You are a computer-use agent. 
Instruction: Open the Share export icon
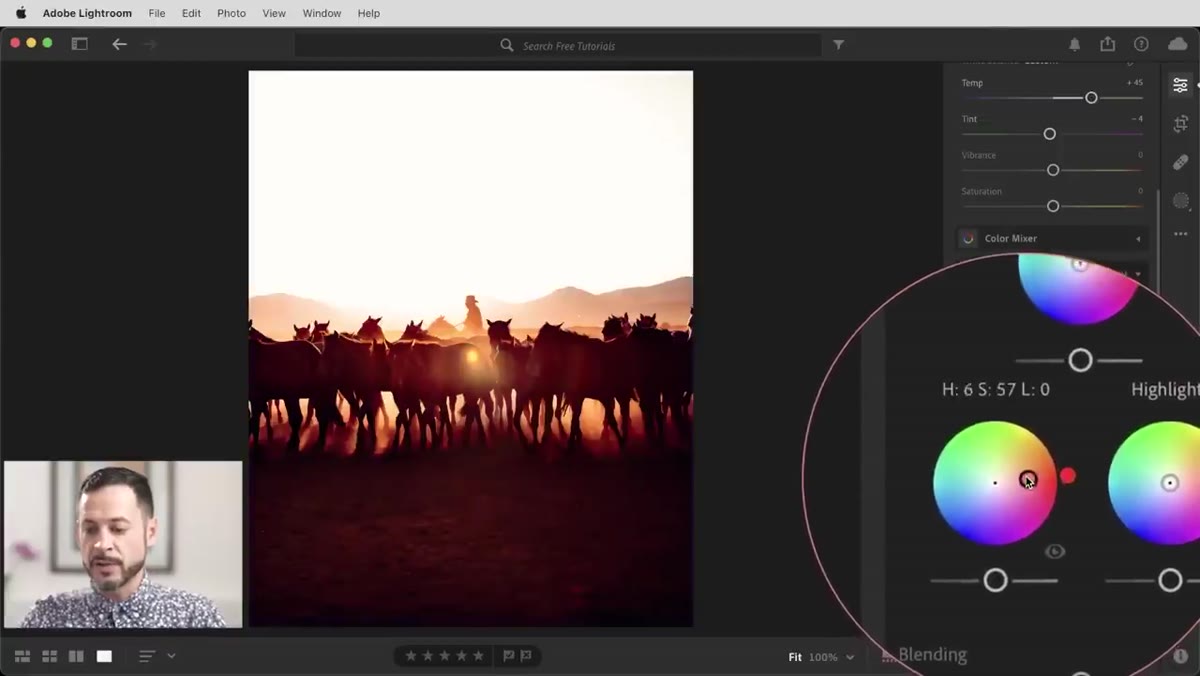(x=1108, y=44)
